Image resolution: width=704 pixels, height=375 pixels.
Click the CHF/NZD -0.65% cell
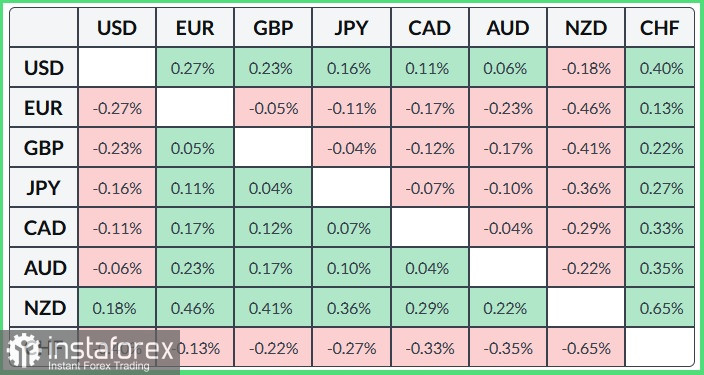point(586,348)
